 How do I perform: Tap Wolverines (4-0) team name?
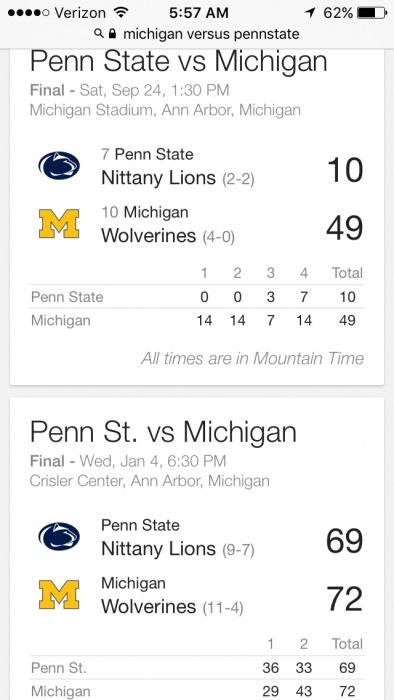pyautogui.click(x=168, y=236)
